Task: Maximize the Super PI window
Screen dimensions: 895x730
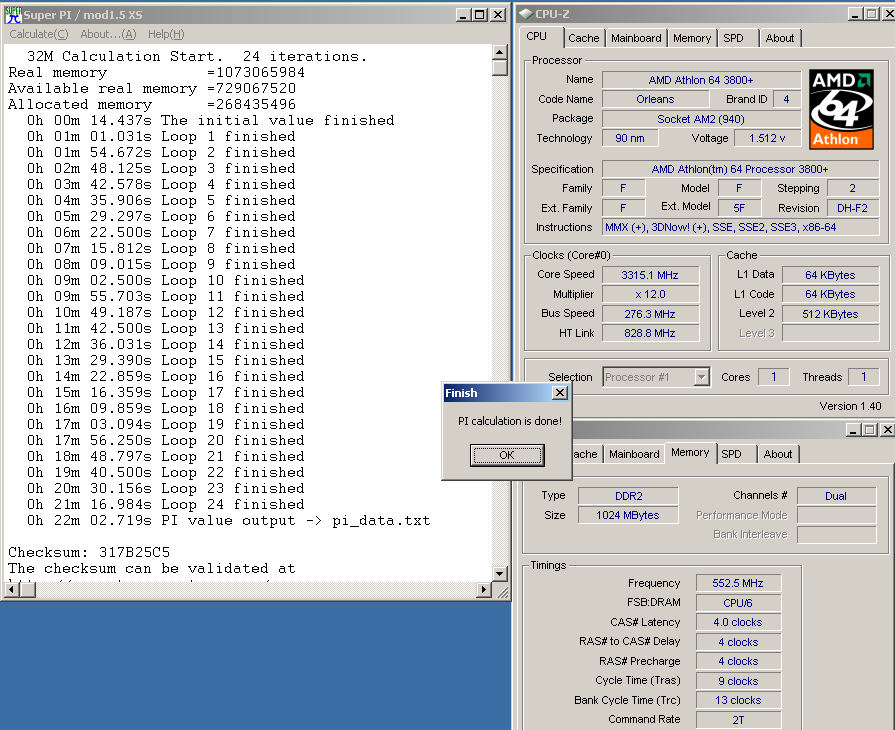Action: pyautogui.click(x=481, y=15)
